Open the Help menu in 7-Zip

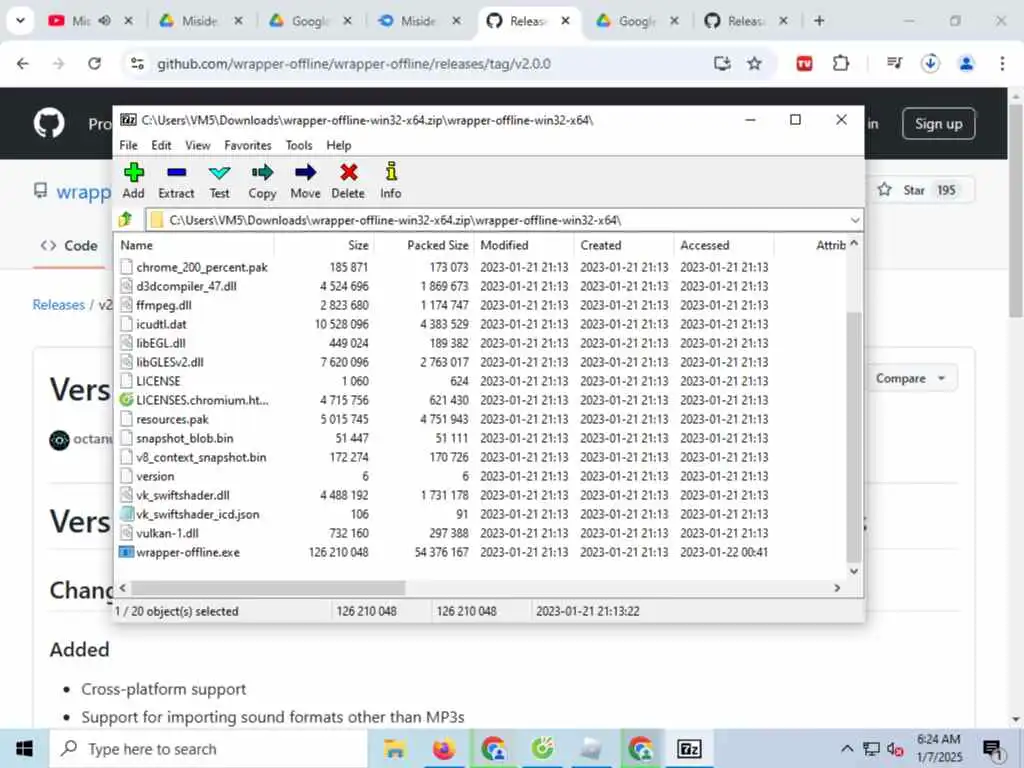click(x=338, y=145)
